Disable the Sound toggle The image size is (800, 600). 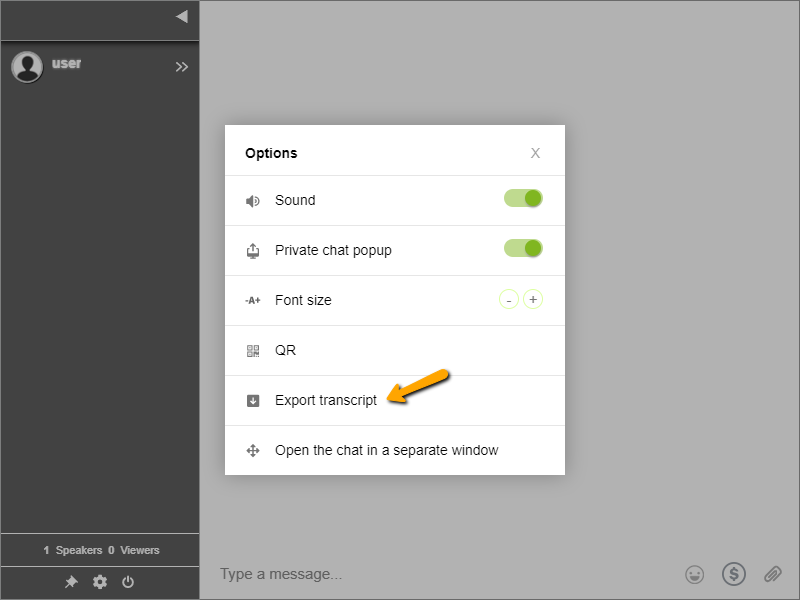point(523,199)
